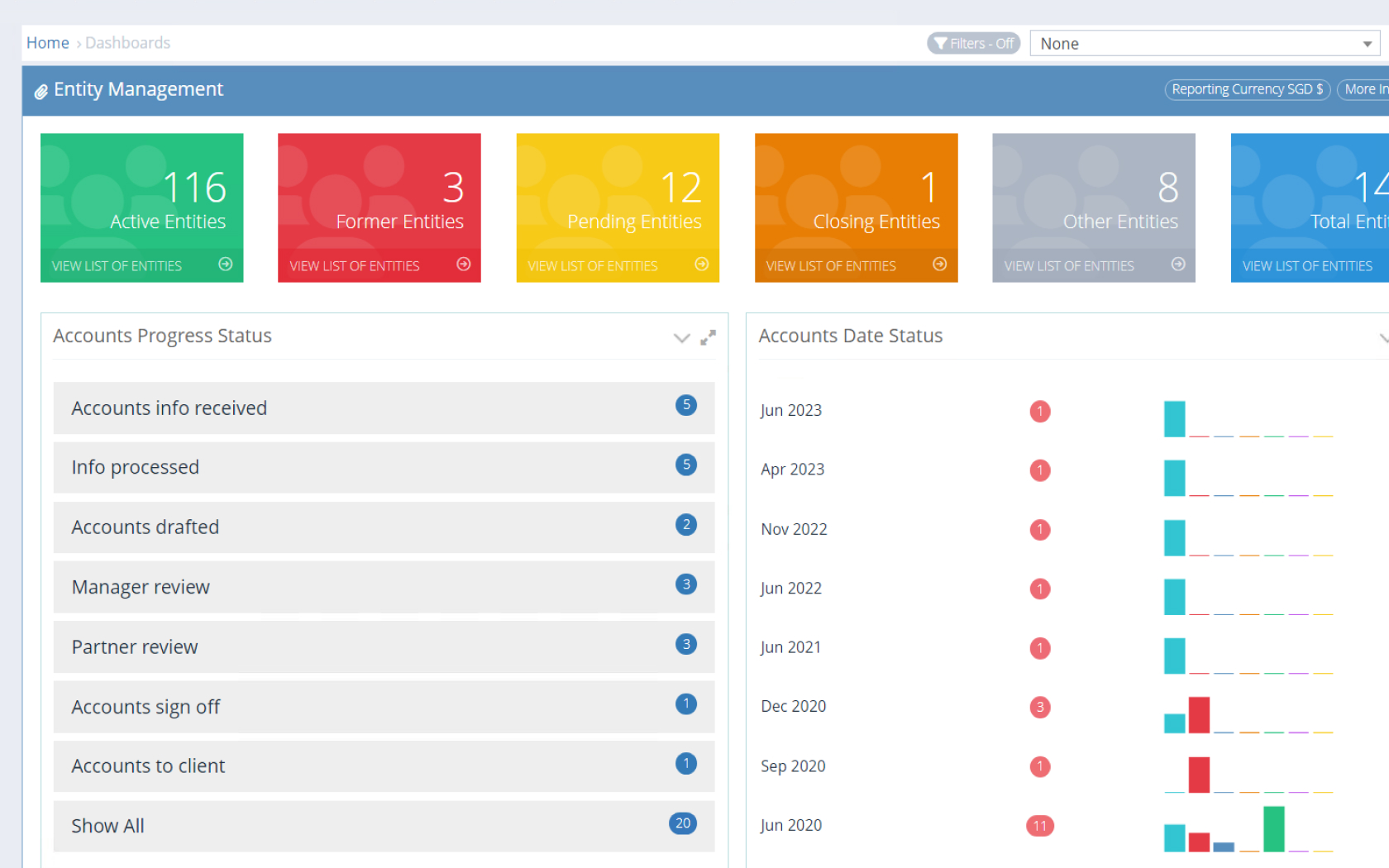Toggle the Filters - Off button

tap(973, 44)
